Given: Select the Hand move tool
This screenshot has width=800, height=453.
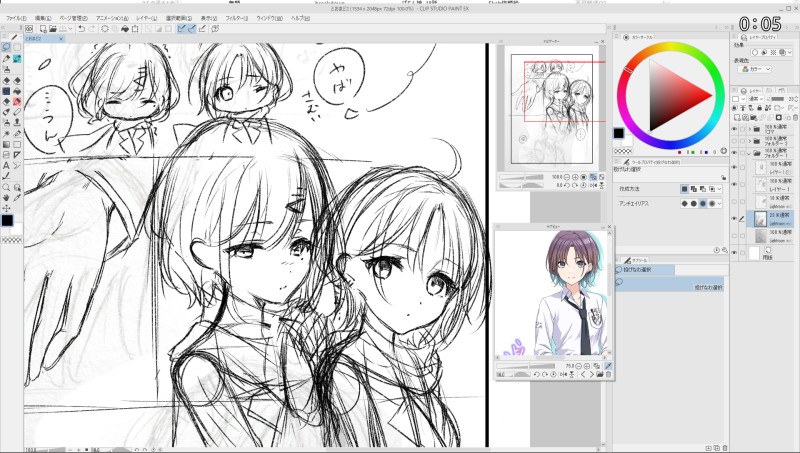Looking at the screenshot, I should [6, 198].
